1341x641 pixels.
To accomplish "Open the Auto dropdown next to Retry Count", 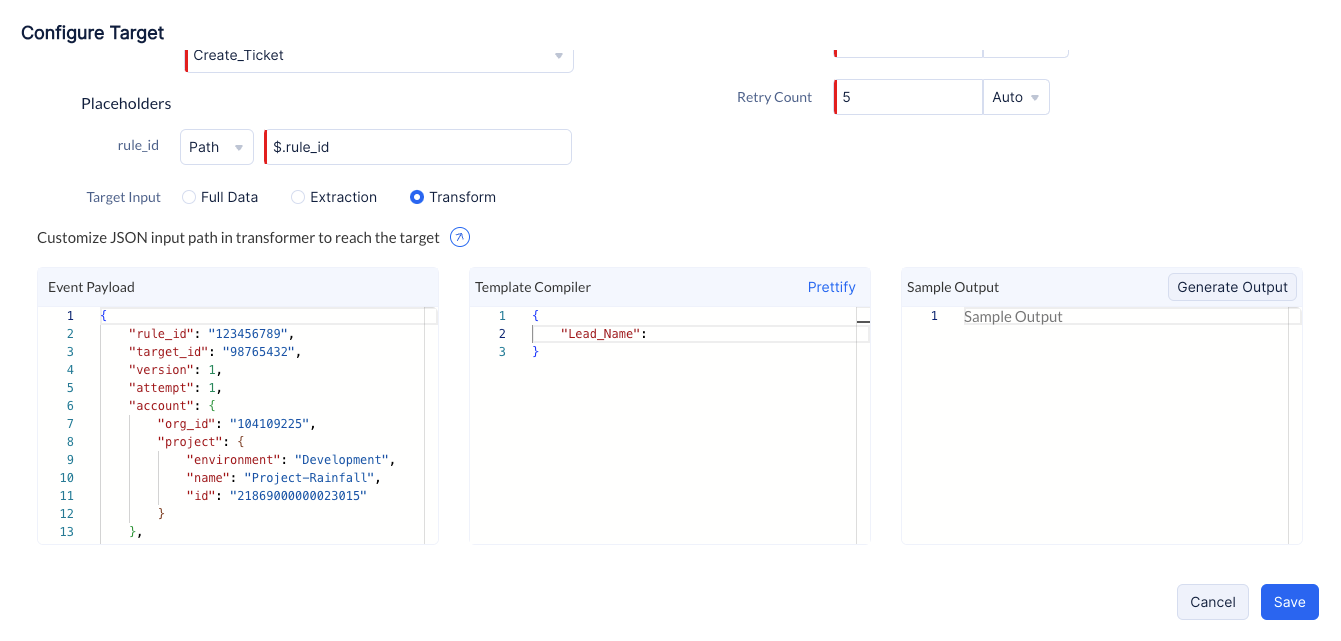I will pyautogui.click(x=1016, y=97).
